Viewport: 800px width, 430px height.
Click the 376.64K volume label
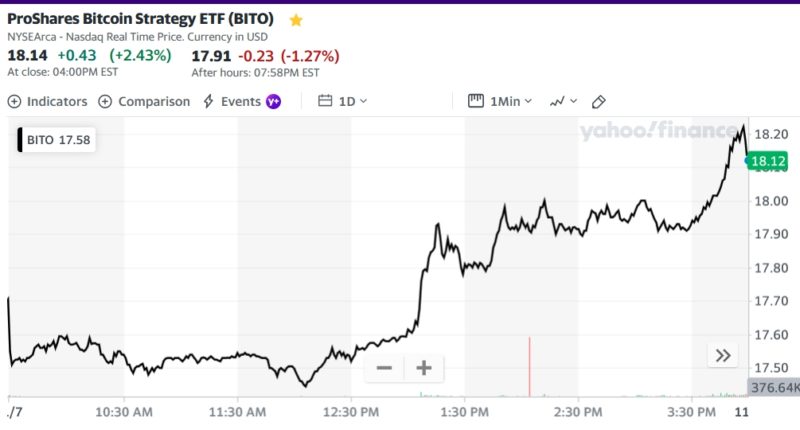pyautogui.click(x=773, y=387)
